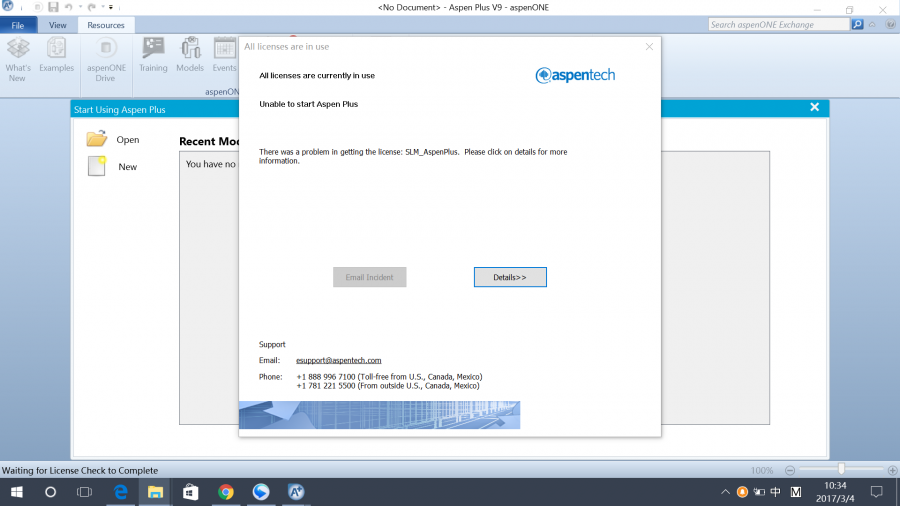Close the All licenses are in use dialog
This screenshot has width=900, height=506.
(x=649, y=46)
